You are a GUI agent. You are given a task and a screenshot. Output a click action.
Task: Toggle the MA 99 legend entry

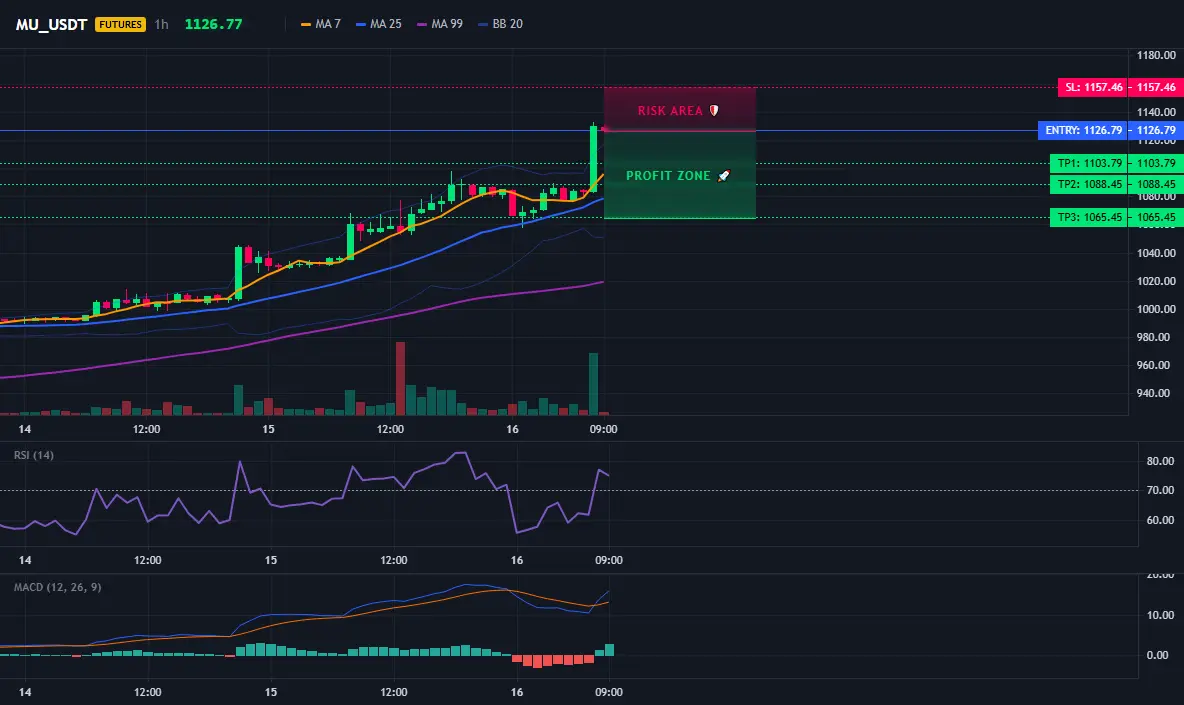click(x=440, y=24)
